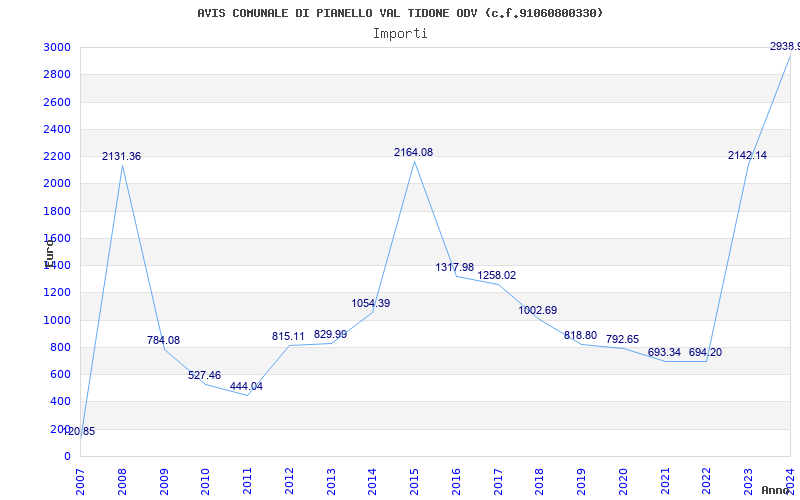Viewport: 800px width, 500px height.
Task: Select the 694.20 data label
Action: tap(706, 353)
